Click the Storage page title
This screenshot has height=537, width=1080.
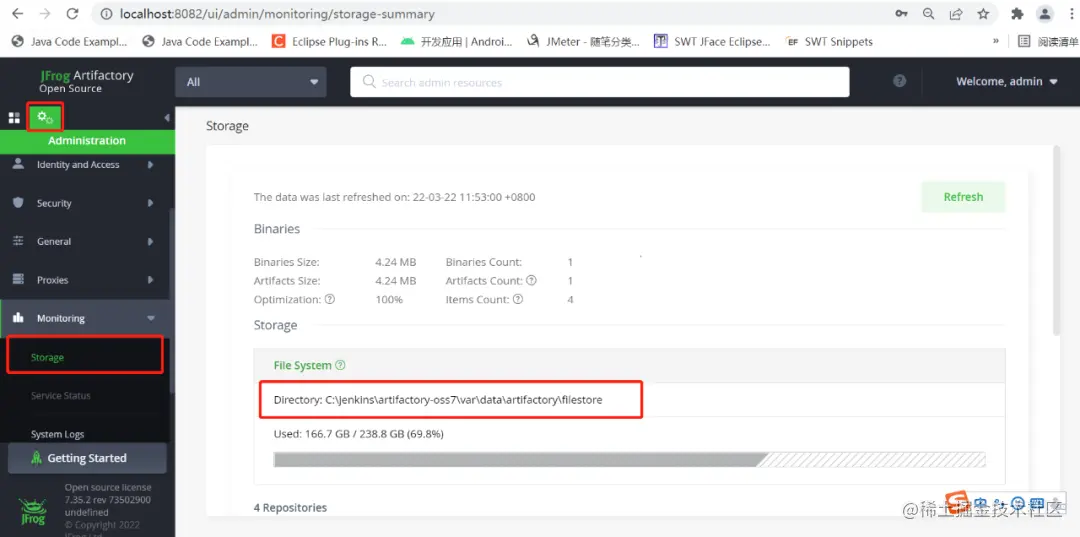click(x=227, y=126)
